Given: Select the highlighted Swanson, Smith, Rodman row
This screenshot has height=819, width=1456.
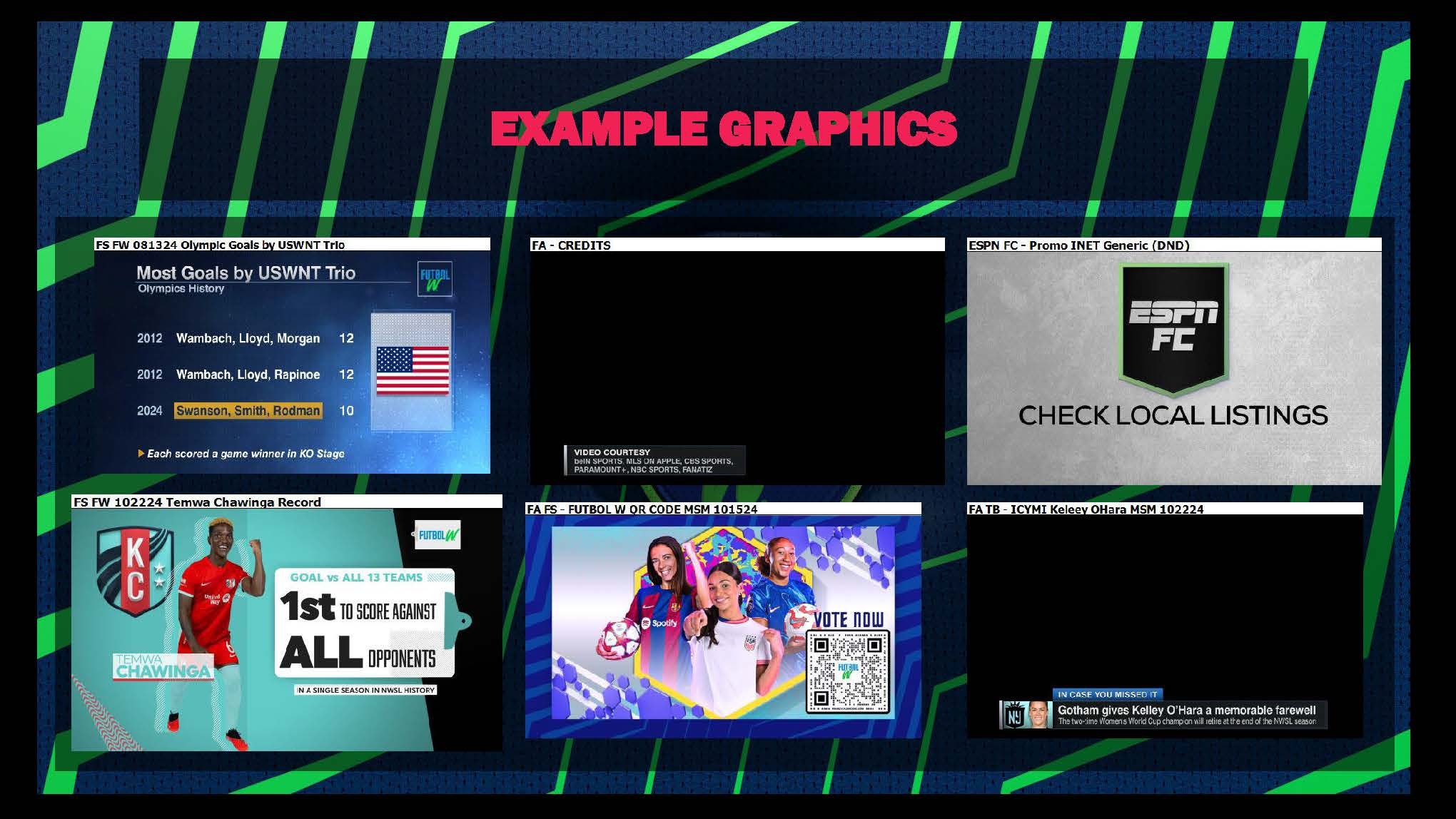Looking at the screenshot, I should (x=248, y=411).
